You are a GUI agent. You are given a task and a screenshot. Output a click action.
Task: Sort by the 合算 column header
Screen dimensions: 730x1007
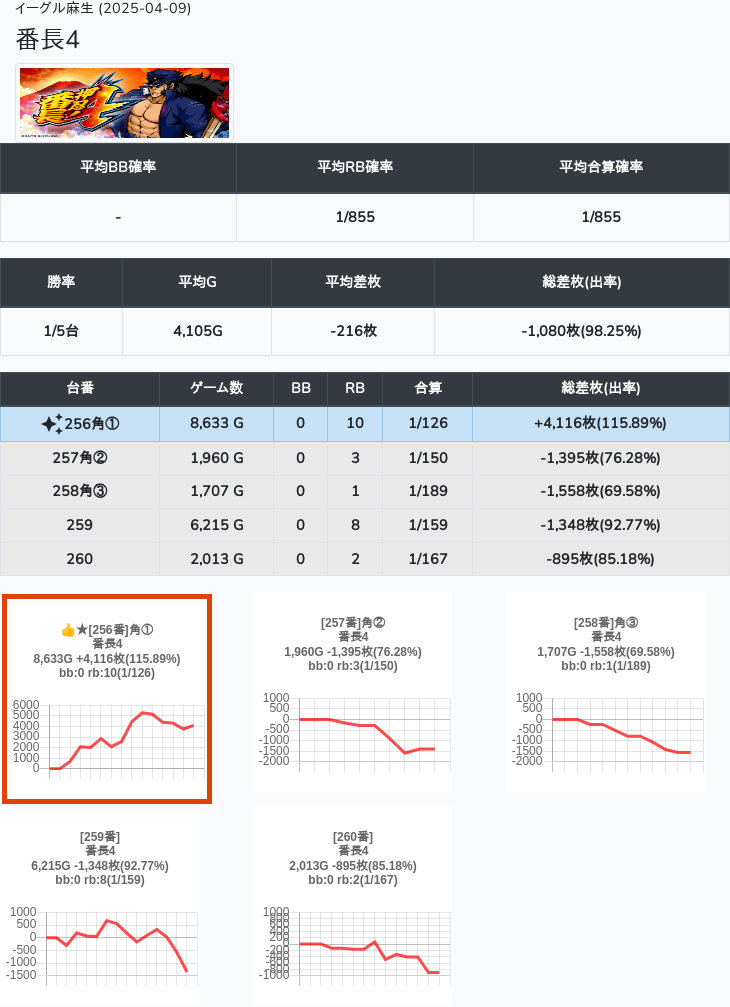[428, 388]
